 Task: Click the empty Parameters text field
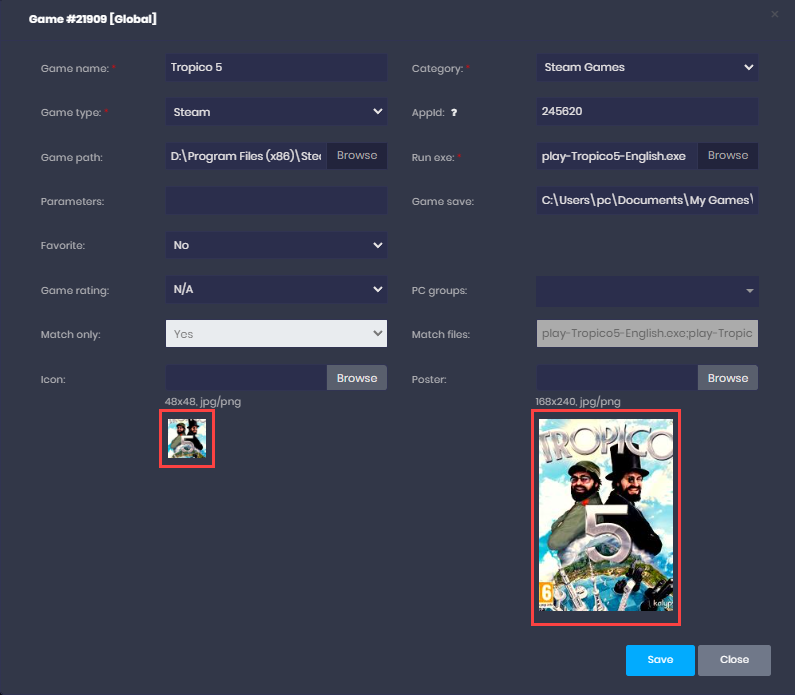click(x=276, y=201)
